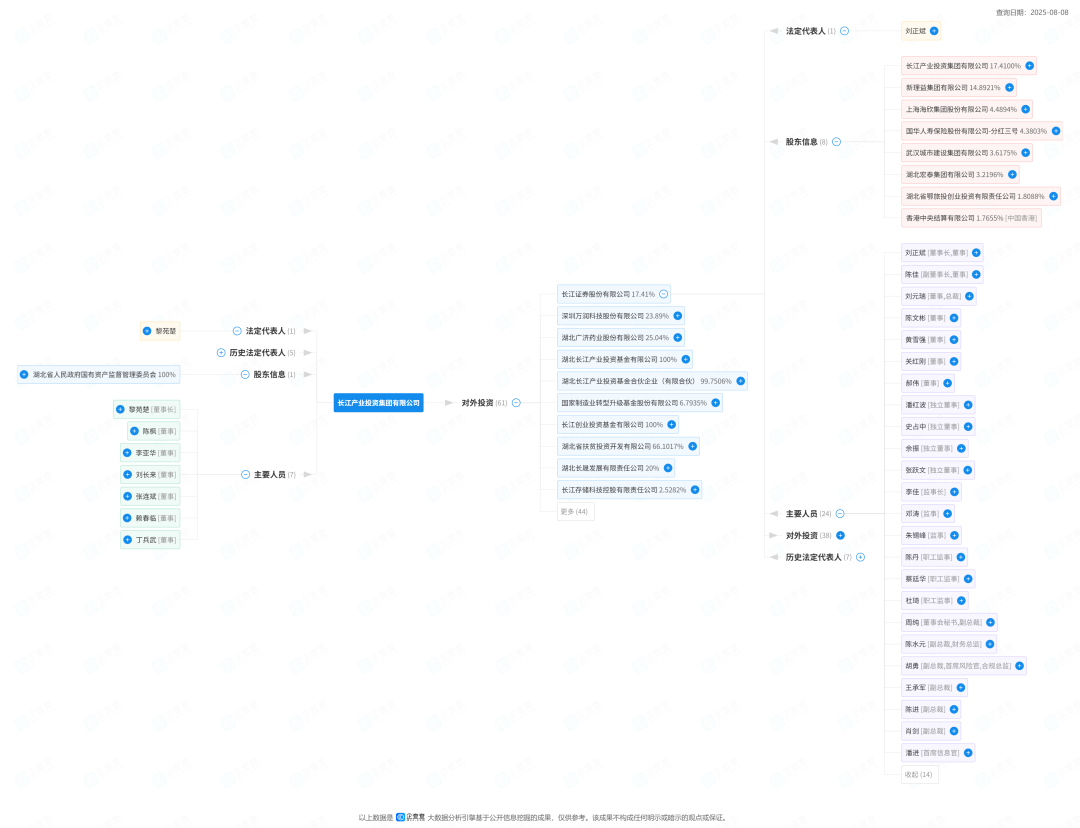
Task: Select 肖剑 [副总裁] personnel node
Action: (931, 731)
